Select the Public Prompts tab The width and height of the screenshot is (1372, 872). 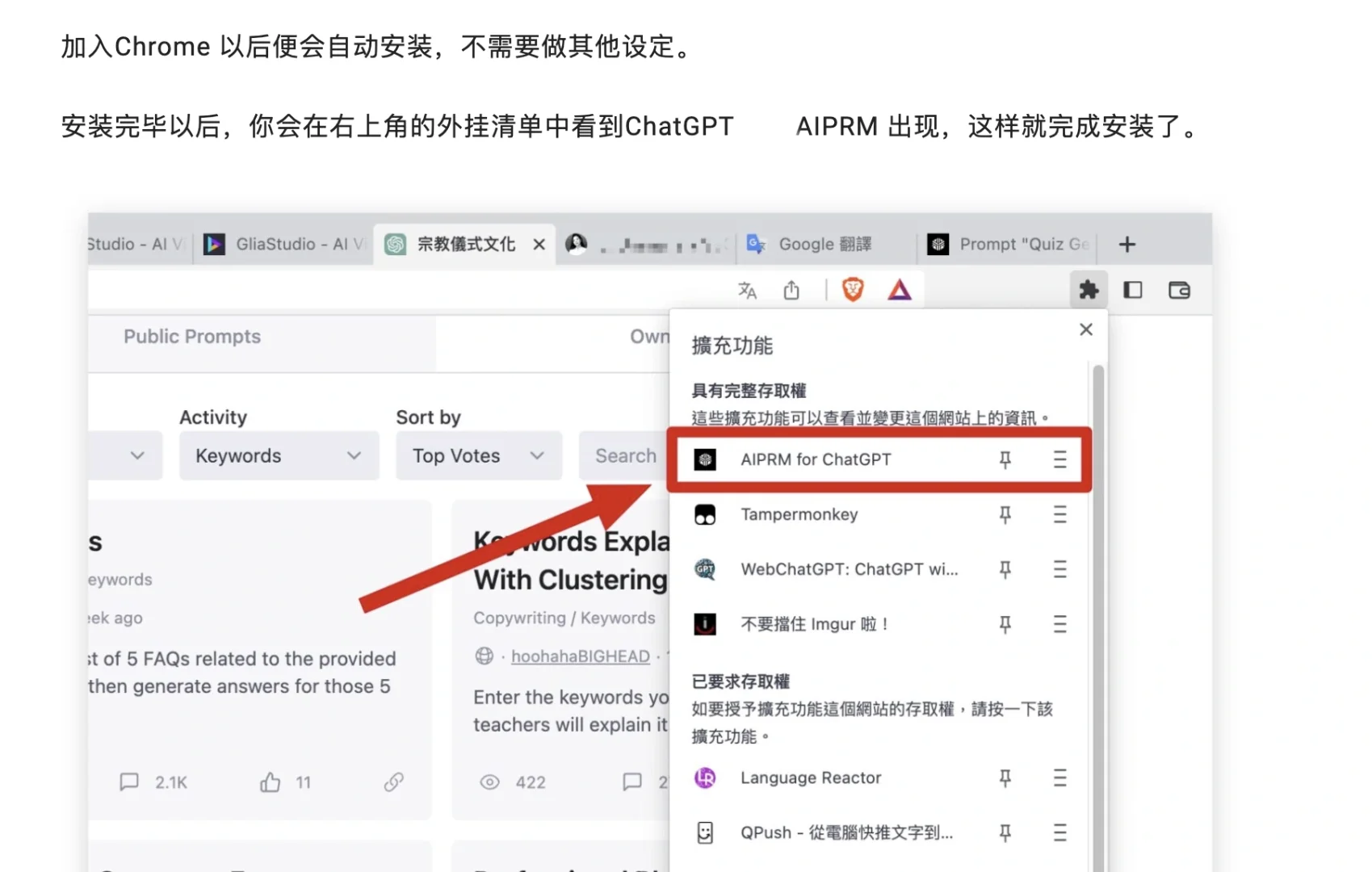(192, 337)
